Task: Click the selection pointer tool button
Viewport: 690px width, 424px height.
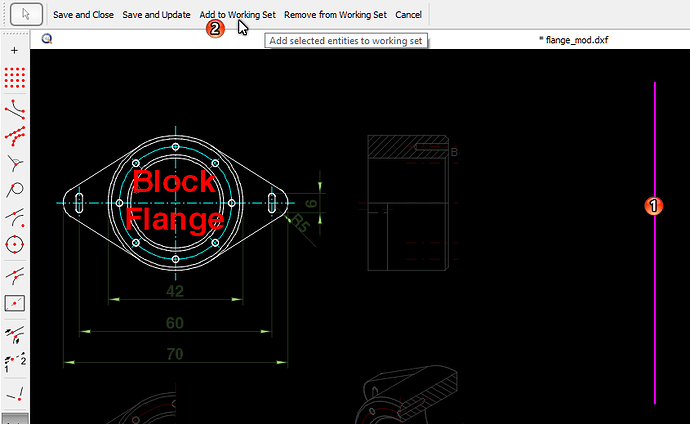Action: tap(26, 15)
